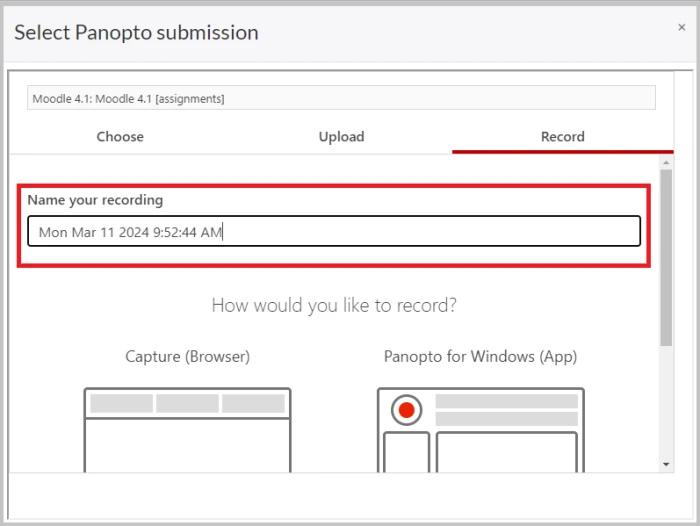Select the Record tab
The width and height of the screenshot is (700, 526).
[562, 137]
